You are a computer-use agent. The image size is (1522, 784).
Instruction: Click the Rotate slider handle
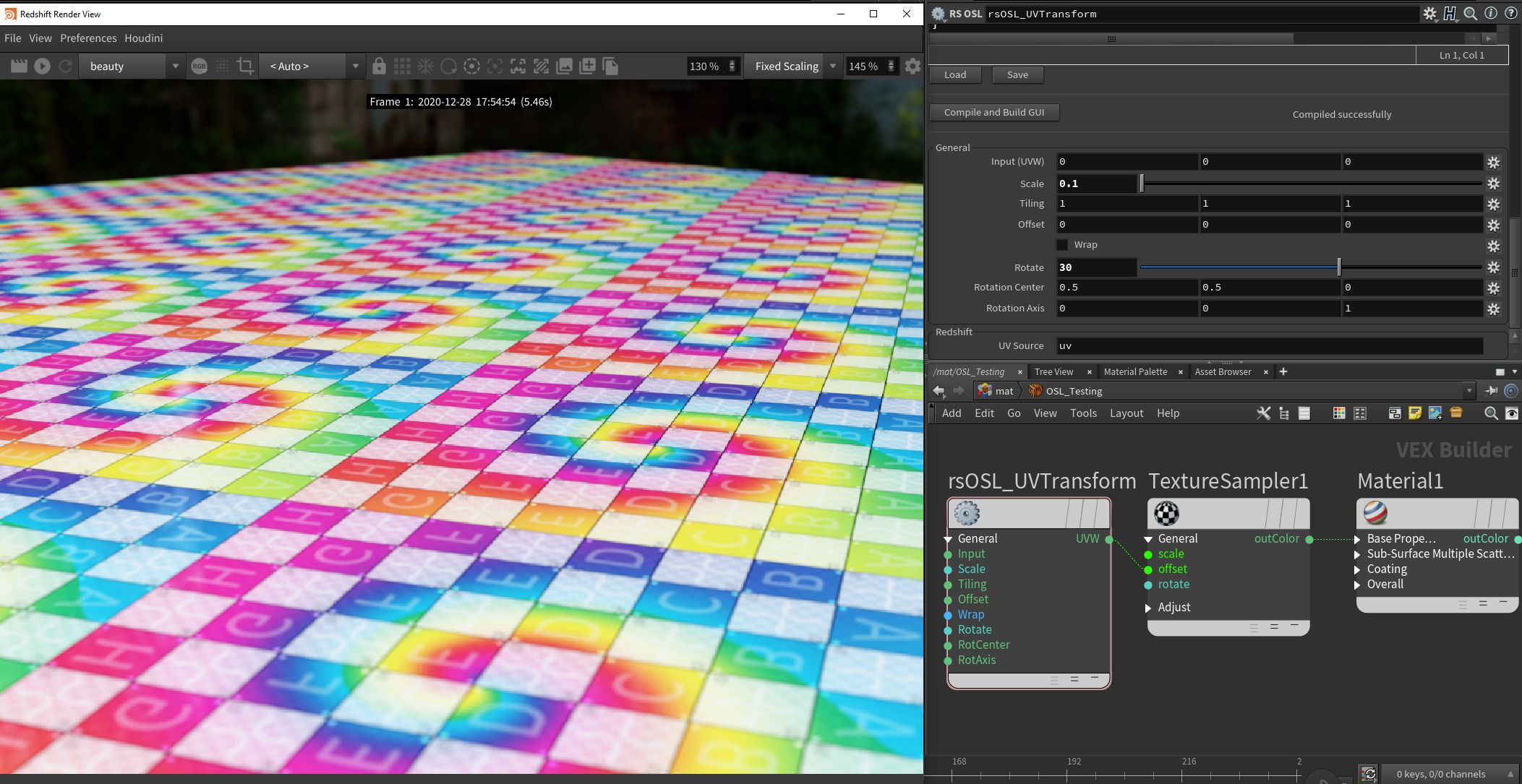1339,267
